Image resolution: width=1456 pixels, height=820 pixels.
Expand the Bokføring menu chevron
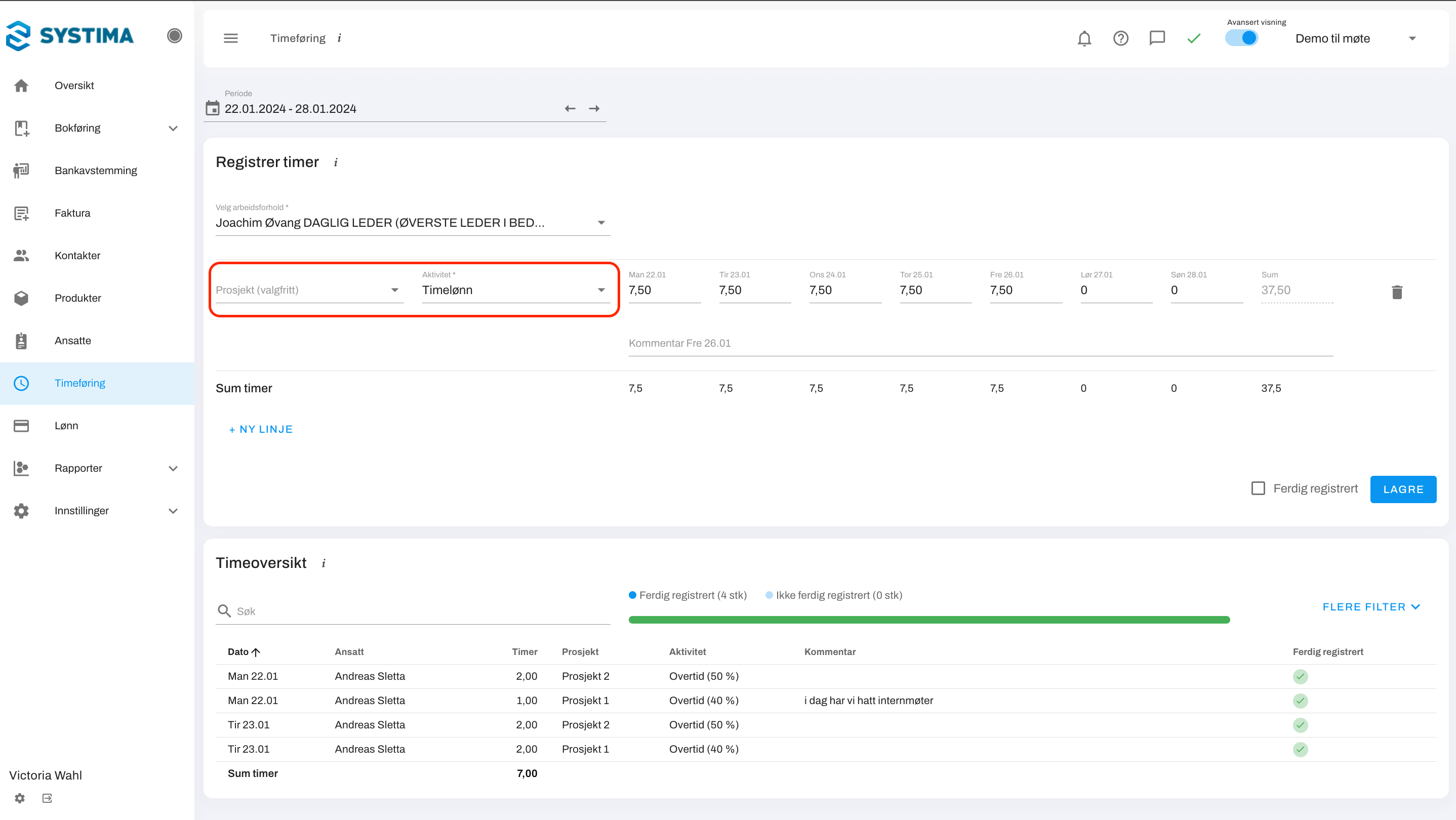click(x=174, y=128)
